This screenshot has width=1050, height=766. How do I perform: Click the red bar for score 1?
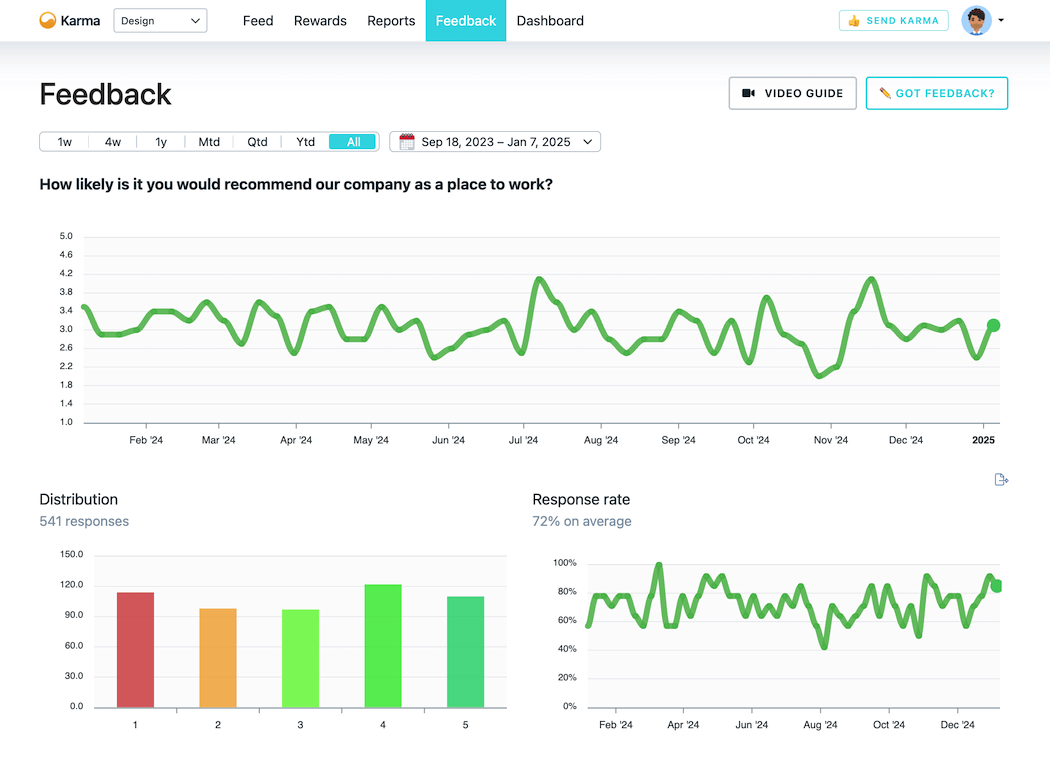tap(135, 650)
